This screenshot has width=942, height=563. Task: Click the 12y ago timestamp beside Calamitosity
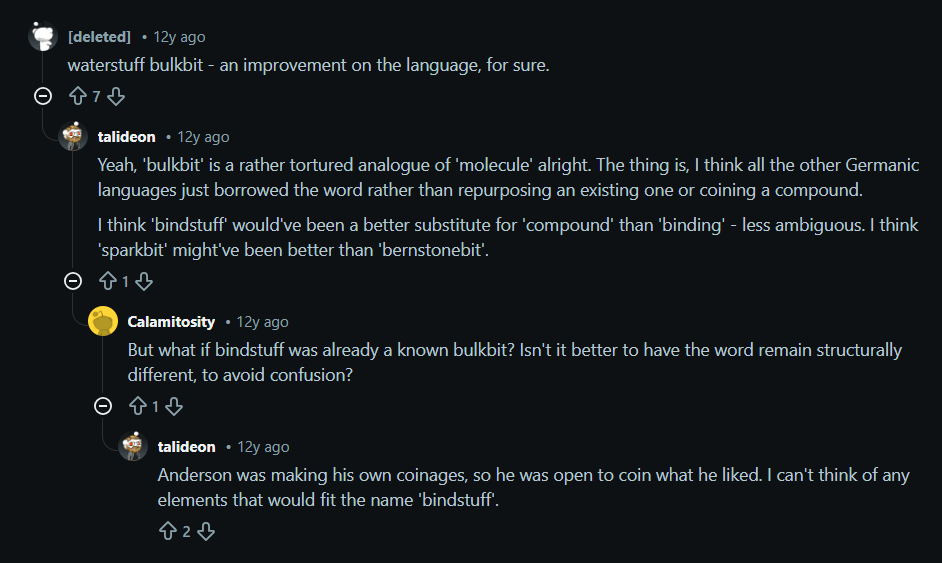point(262,322)
